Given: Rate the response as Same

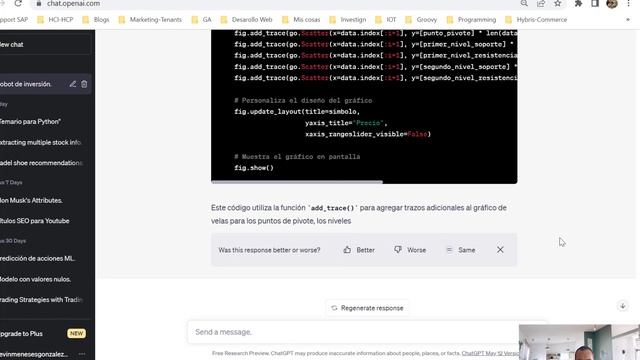Looking at the screenshot, I should coord(461,250).
